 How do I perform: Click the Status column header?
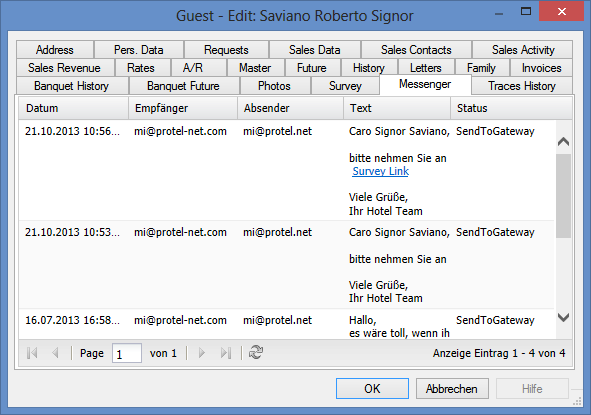click(511, 108)
